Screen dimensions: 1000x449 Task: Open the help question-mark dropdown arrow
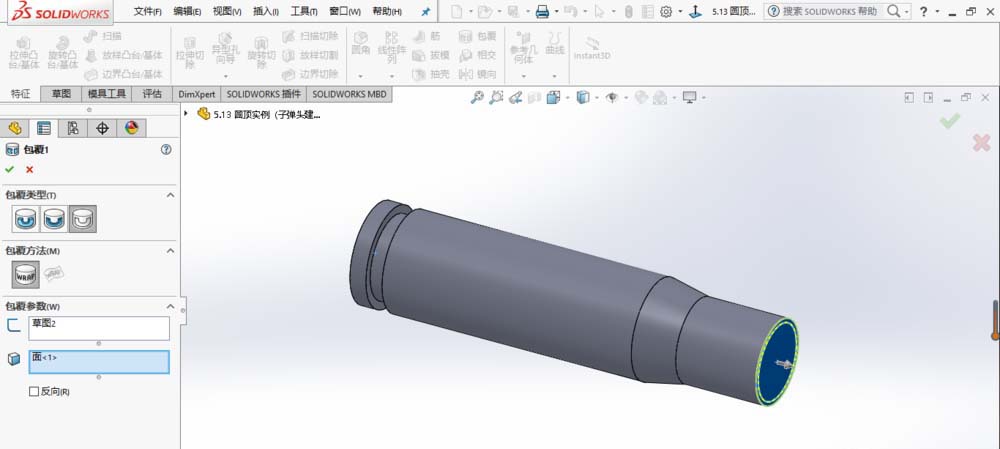point(938,11)
